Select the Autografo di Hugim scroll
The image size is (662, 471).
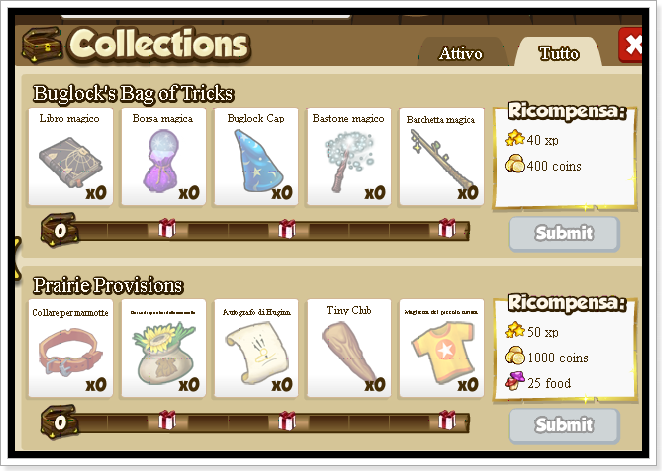(256, 349)
